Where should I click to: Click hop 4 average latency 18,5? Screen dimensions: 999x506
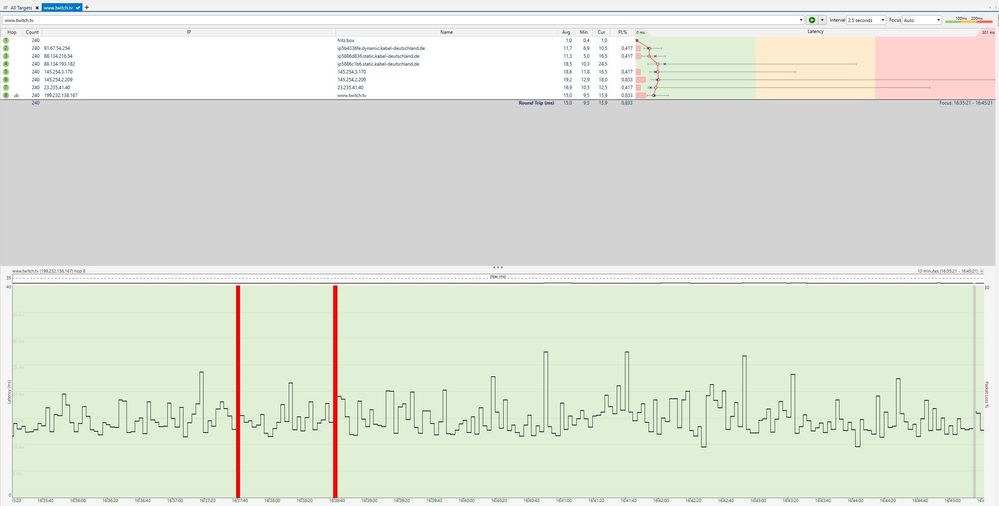[567, 64]
